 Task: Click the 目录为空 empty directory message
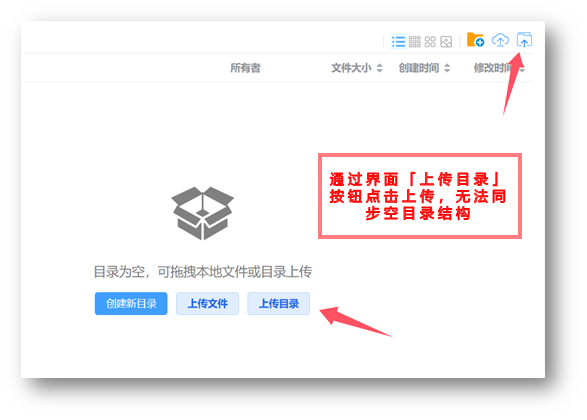203,272
